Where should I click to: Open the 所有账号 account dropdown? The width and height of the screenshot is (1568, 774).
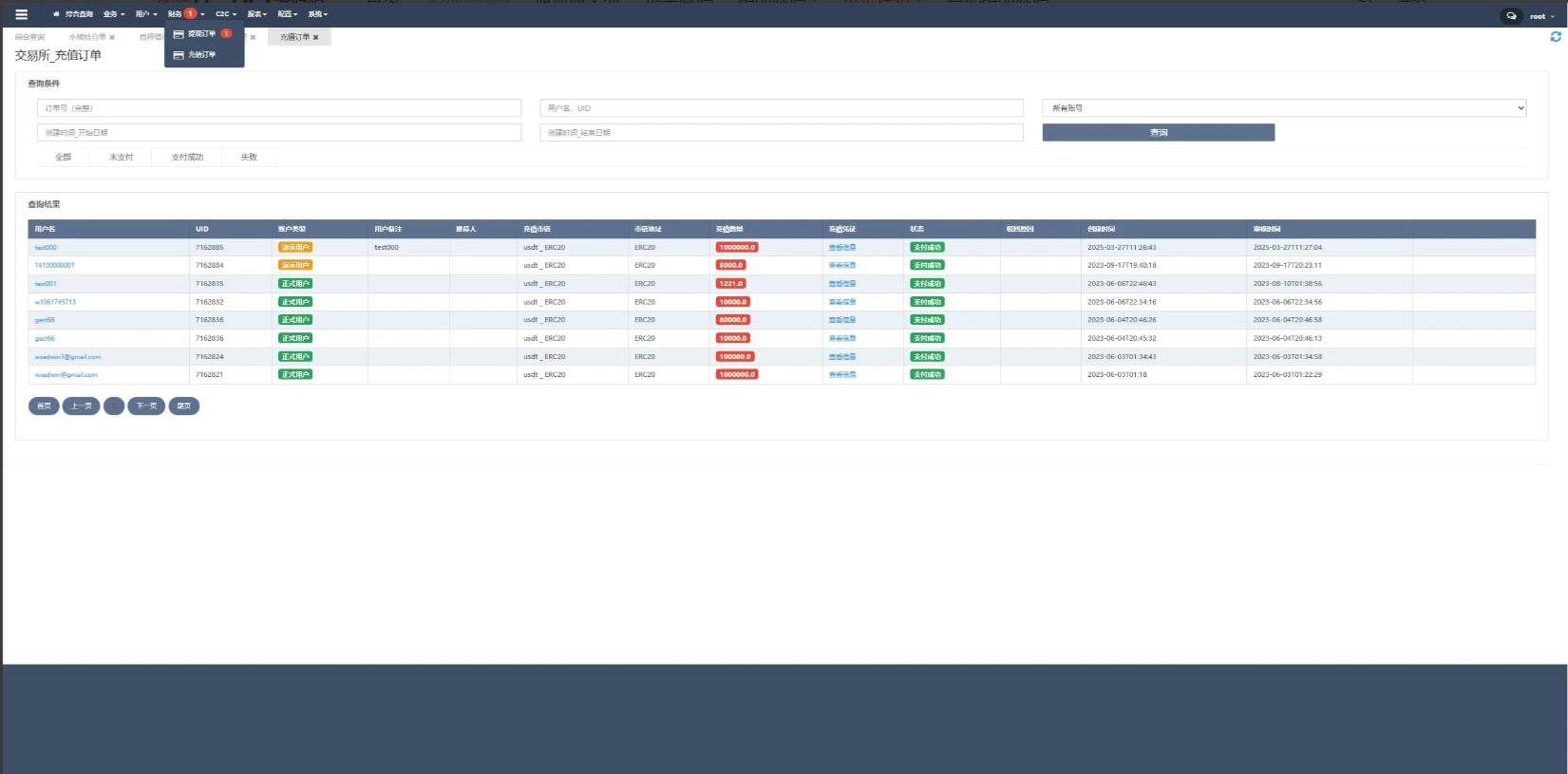(x=1283, y=108)
